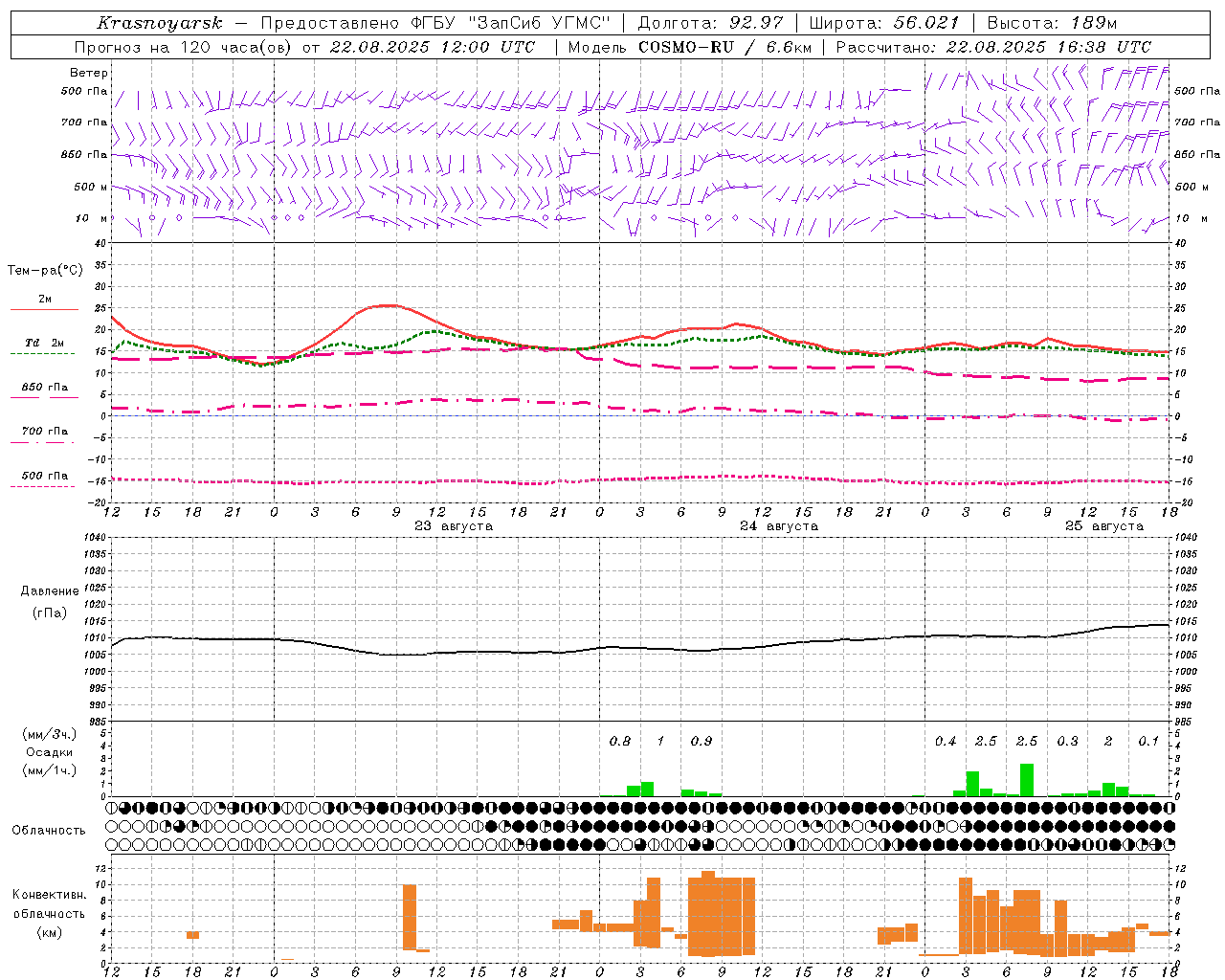
Task: Select the "Высота: 189м" header text
Action: (x=1052, y=23)
